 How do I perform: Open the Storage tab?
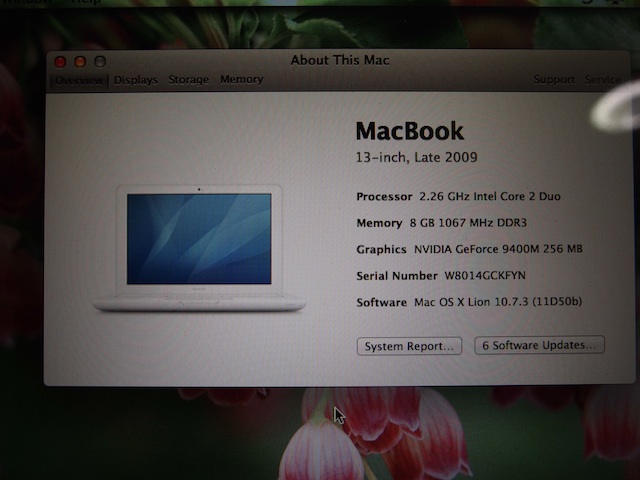[x=189, y=80]
